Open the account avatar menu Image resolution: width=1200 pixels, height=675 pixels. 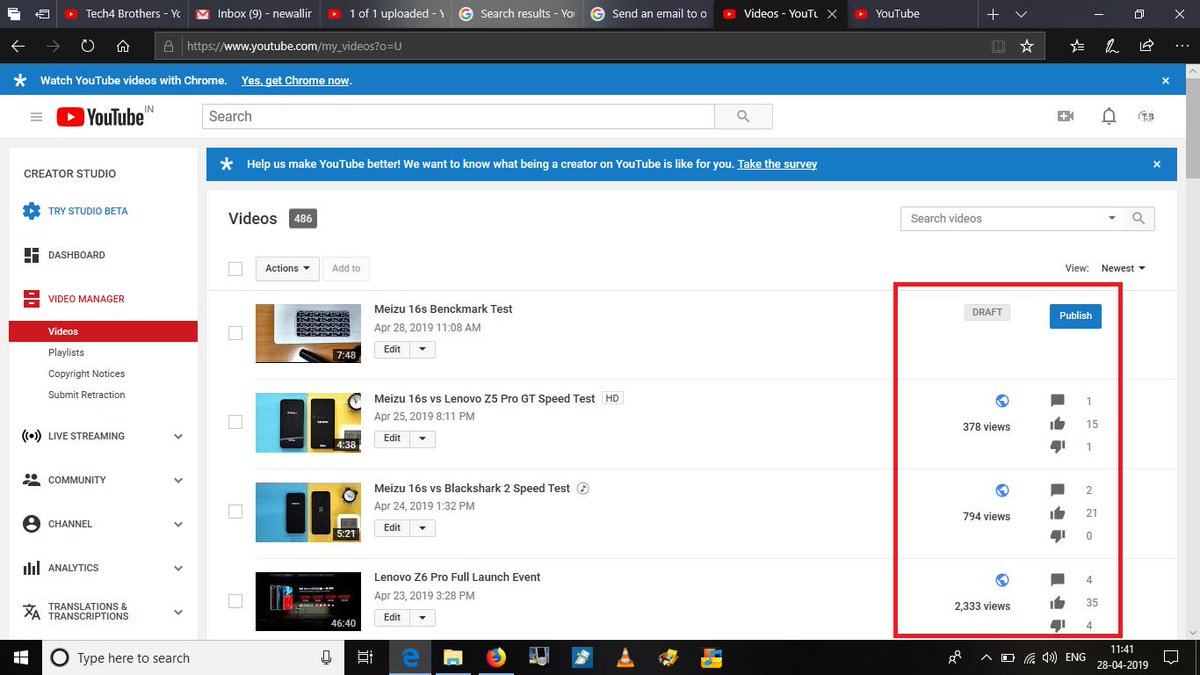(x=1146, y=116)
